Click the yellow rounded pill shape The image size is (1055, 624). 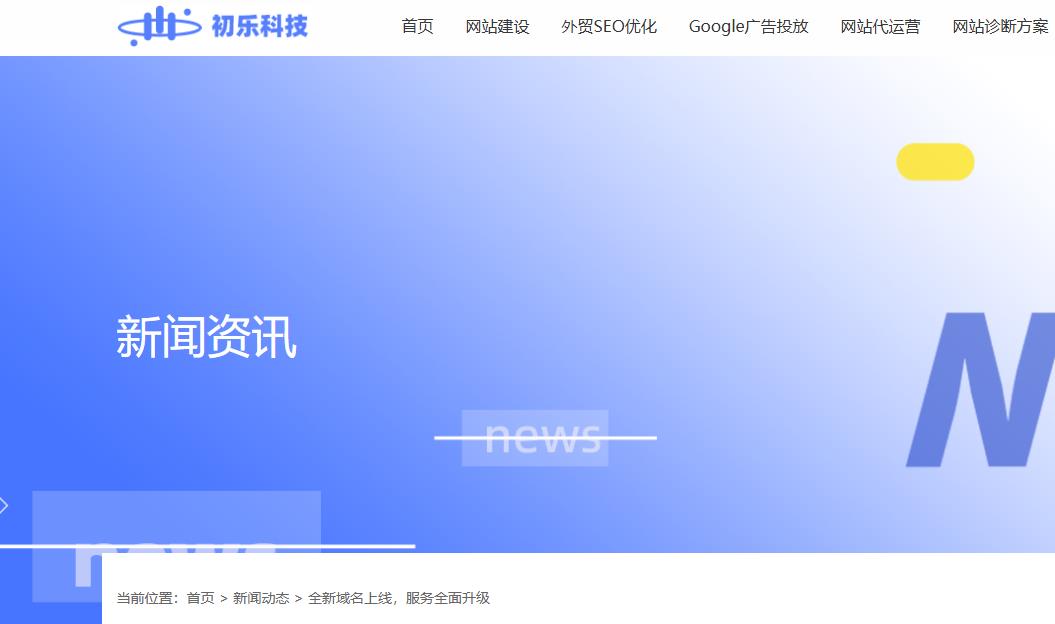[x=935, y=161]
